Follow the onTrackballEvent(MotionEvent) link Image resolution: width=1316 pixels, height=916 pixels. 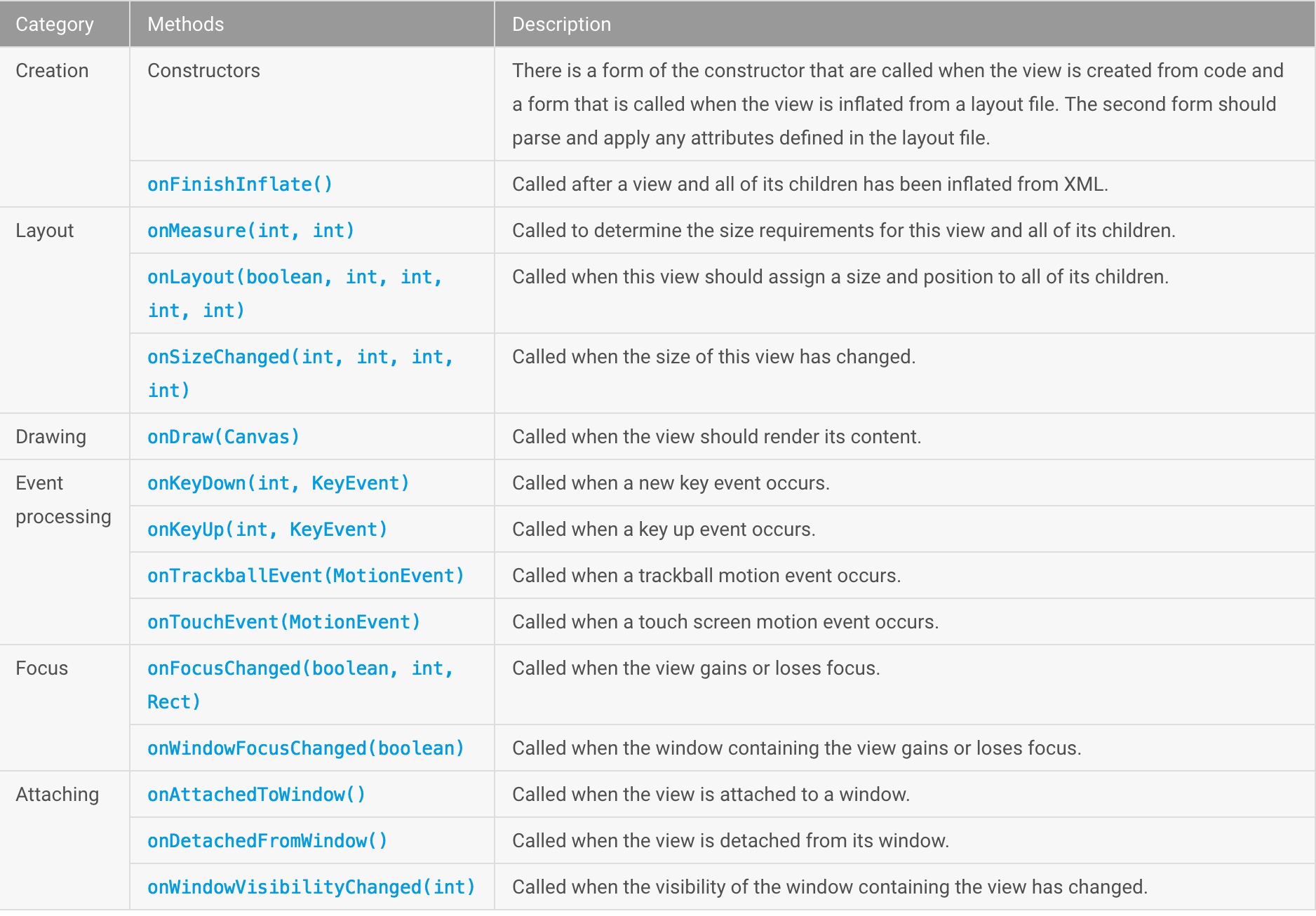click(305, 576)
